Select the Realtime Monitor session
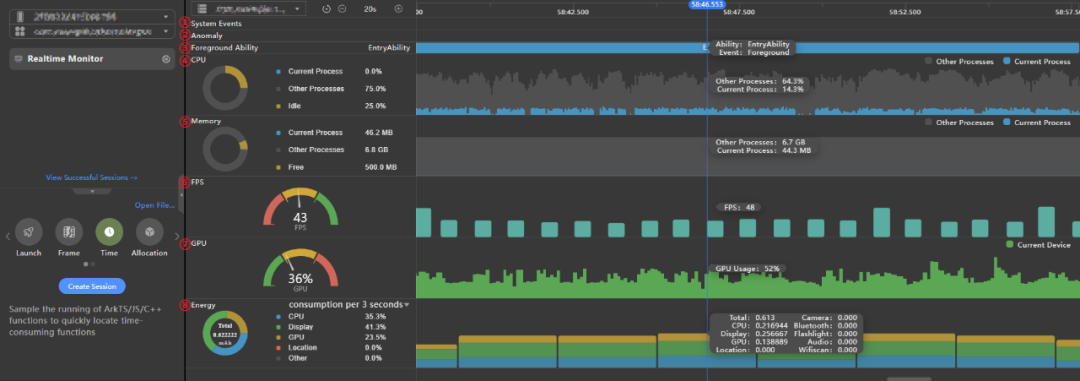The image size is (1080, 381). click(92, 59)
